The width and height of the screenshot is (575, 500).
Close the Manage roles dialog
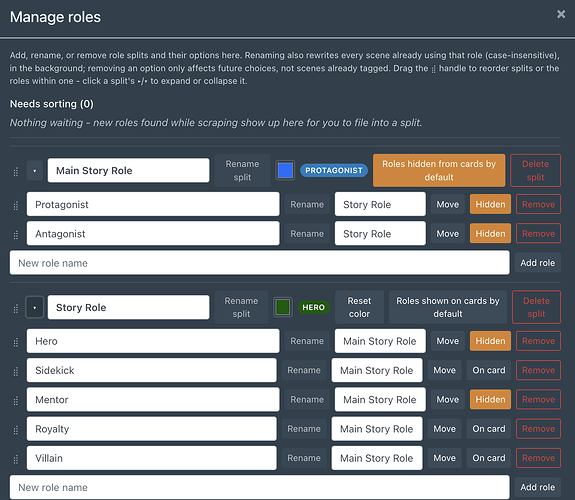click(561, 14)
